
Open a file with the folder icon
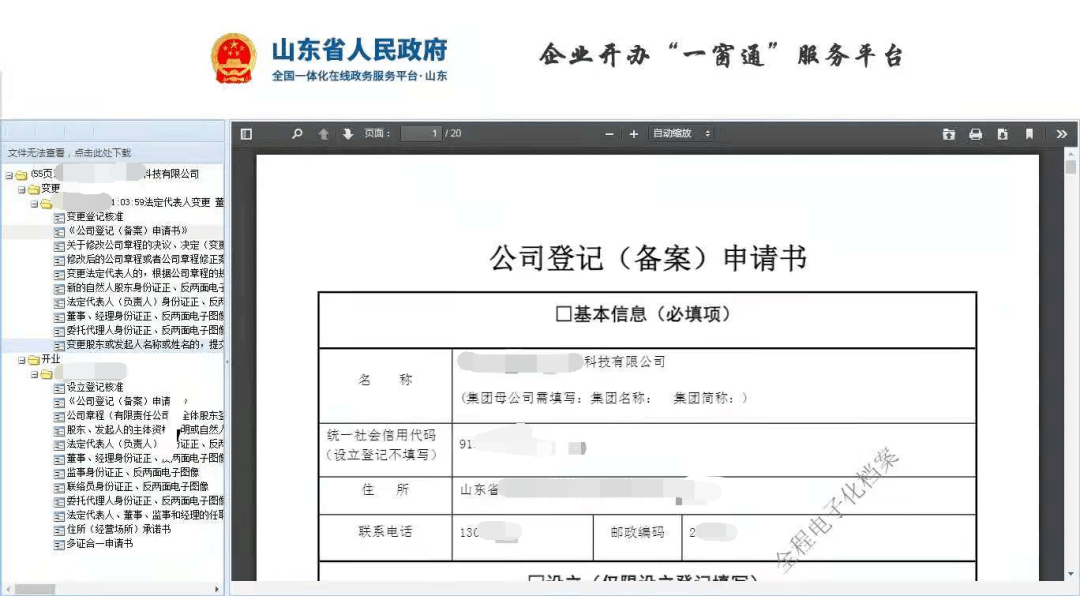[x=948, y=133]
